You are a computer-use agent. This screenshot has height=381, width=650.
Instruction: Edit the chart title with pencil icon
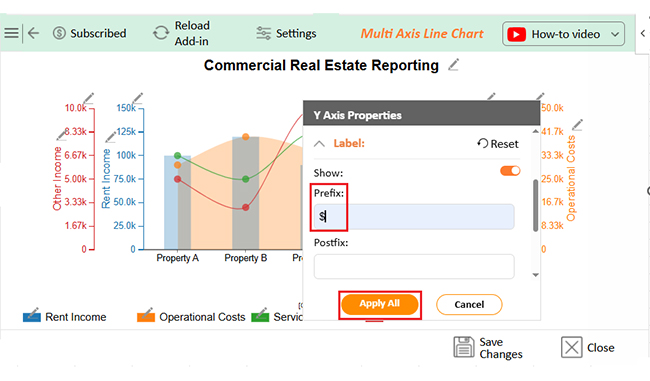coord(454,65)
